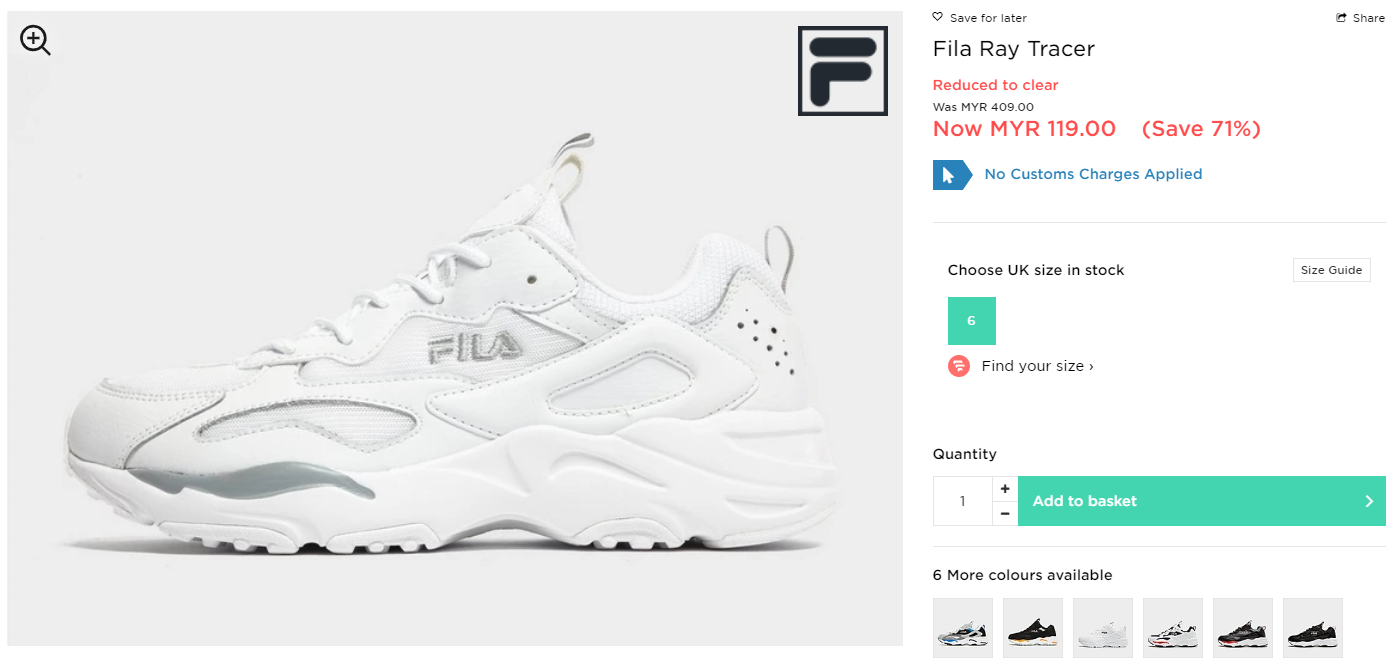
Task: Click the red Find your size icon
Action: (958, 366)
